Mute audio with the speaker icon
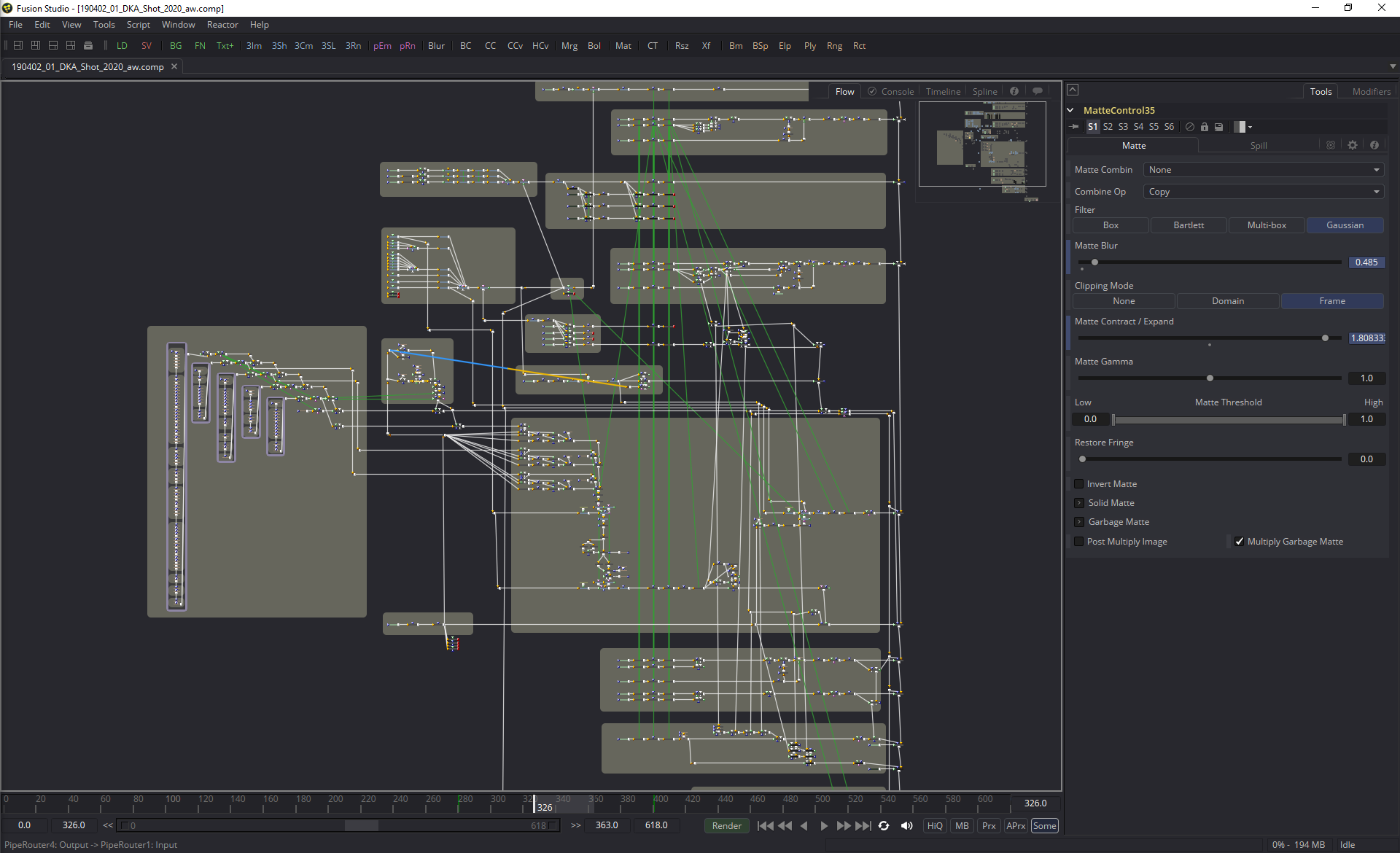The width and height of the screenshot is (1400, 853). click(x=906, y=826)
